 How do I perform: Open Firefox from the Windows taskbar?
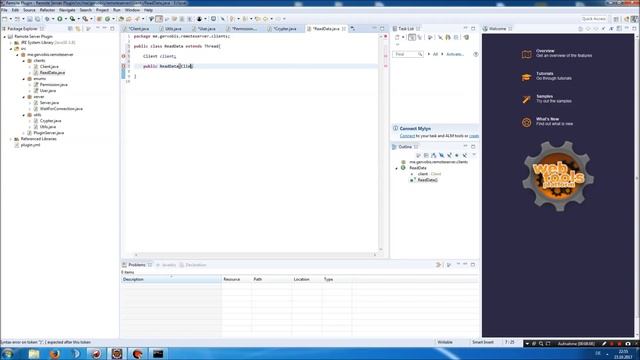55,353
